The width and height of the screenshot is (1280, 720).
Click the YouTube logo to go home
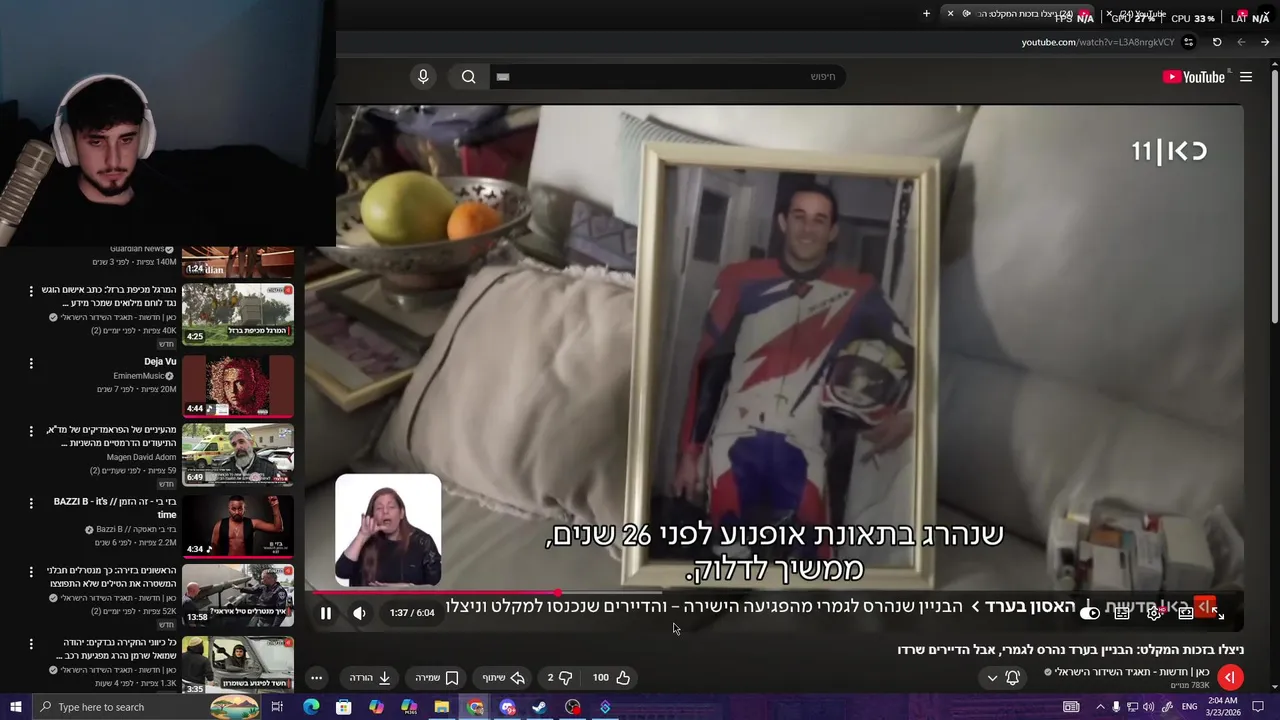tap(1194, 77)
